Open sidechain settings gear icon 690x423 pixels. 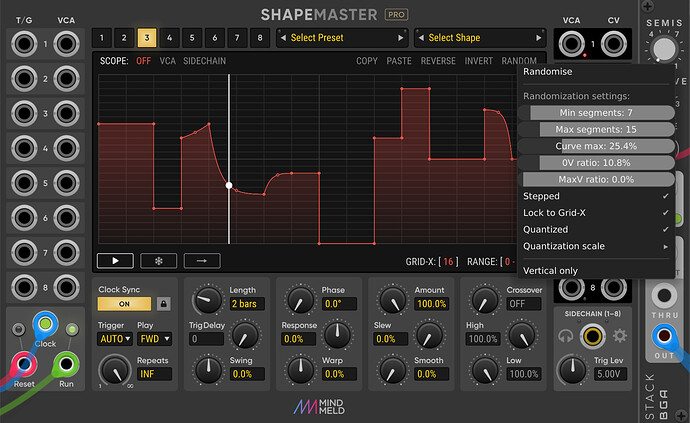click(620, 336)
